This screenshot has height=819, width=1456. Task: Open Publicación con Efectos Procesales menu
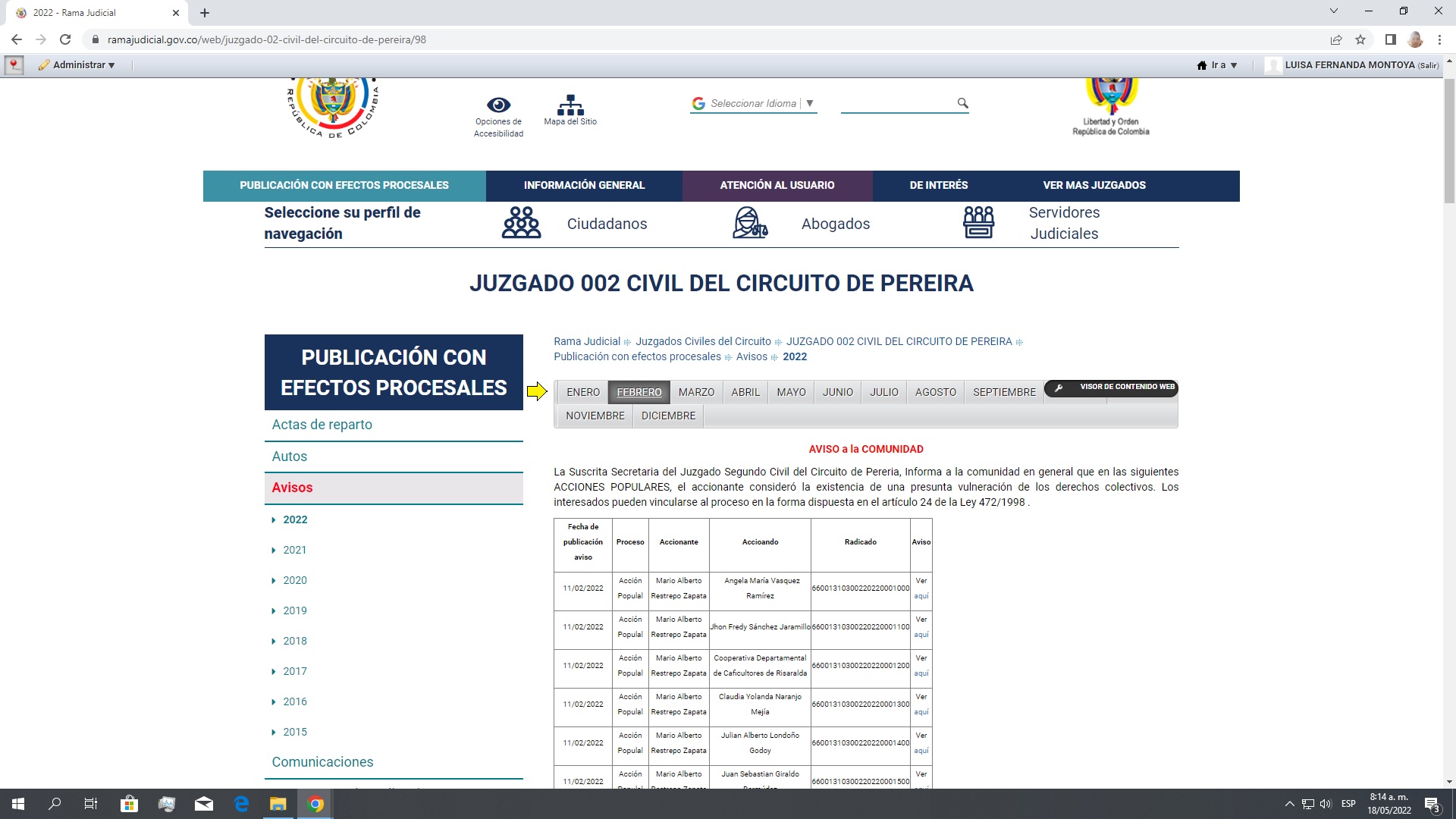344,185
